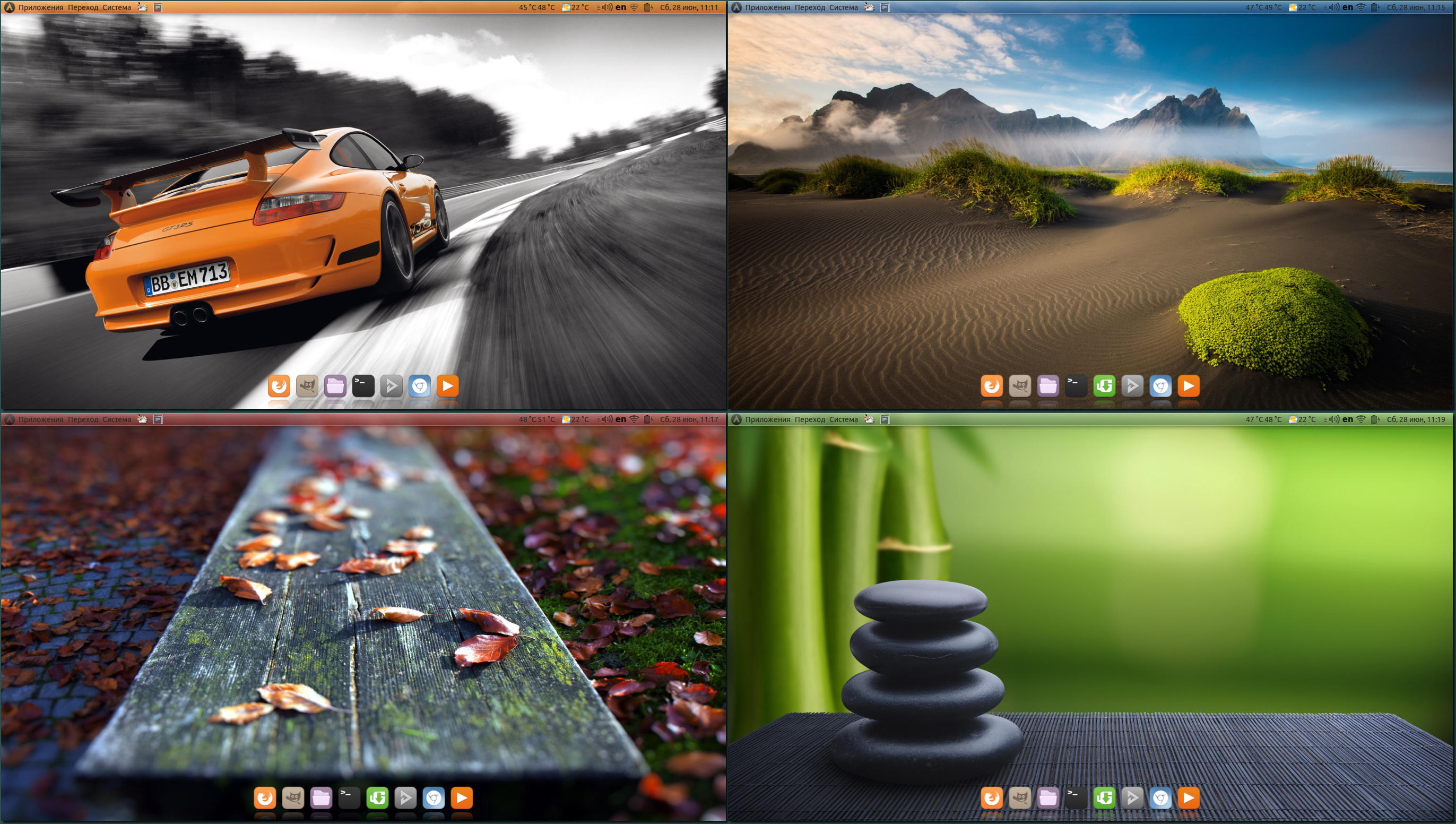Viewport: 1456px width, 824px height.
Task: Open Система menu on the green panel
Action: 843,419
